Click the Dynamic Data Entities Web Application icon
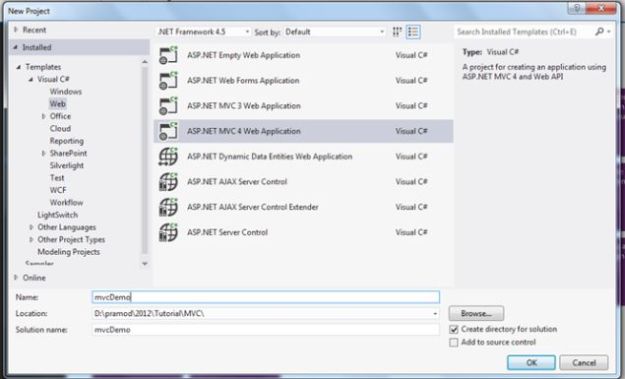625x379 pixels. click(x=168, y=157)
